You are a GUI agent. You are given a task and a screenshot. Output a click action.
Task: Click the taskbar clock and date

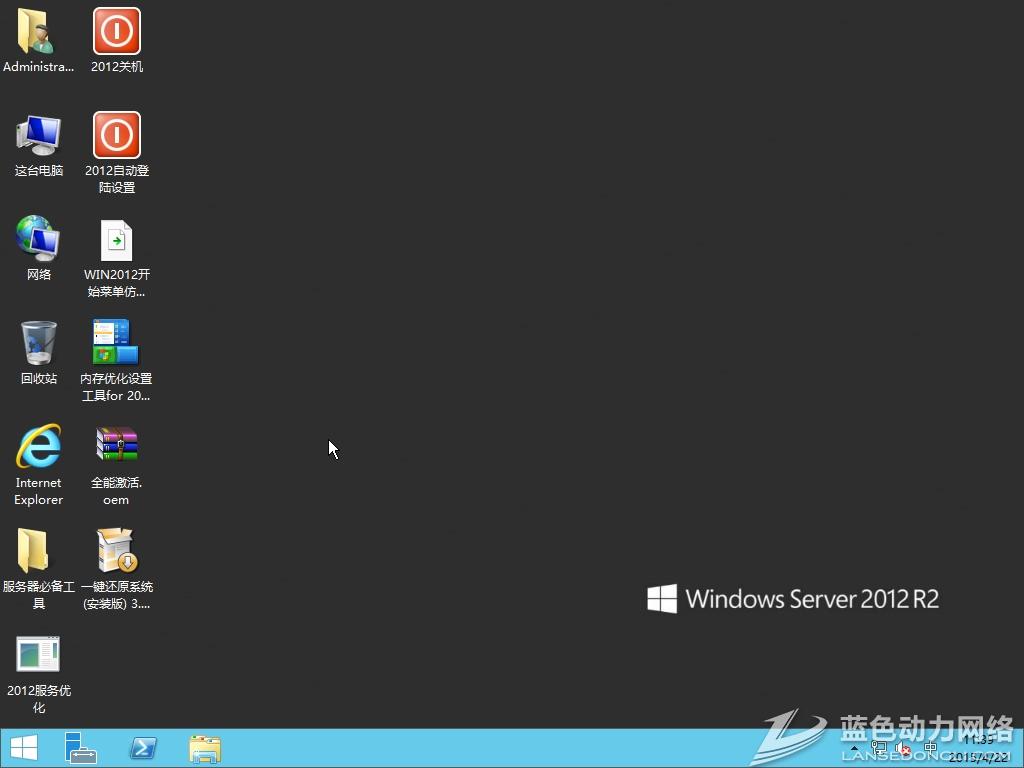980,748
